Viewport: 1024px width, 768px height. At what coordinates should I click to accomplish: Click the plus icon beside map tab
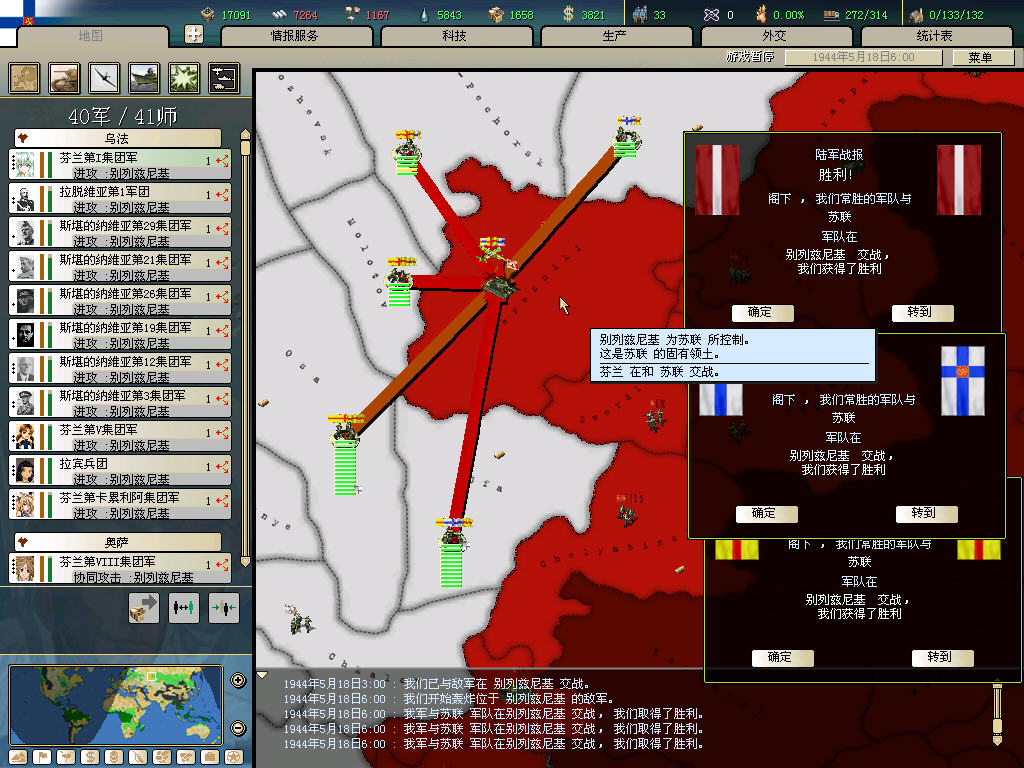click(193, 34)
